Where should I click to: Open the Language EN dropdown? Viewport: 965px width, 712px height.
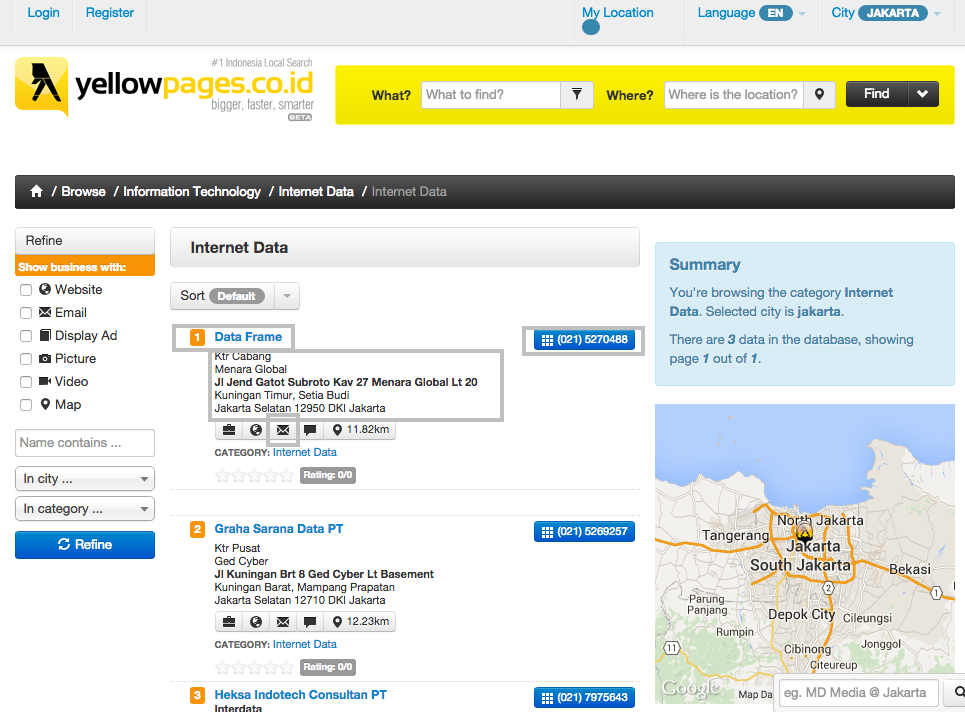pyautogui.click(x=751, y=13)
